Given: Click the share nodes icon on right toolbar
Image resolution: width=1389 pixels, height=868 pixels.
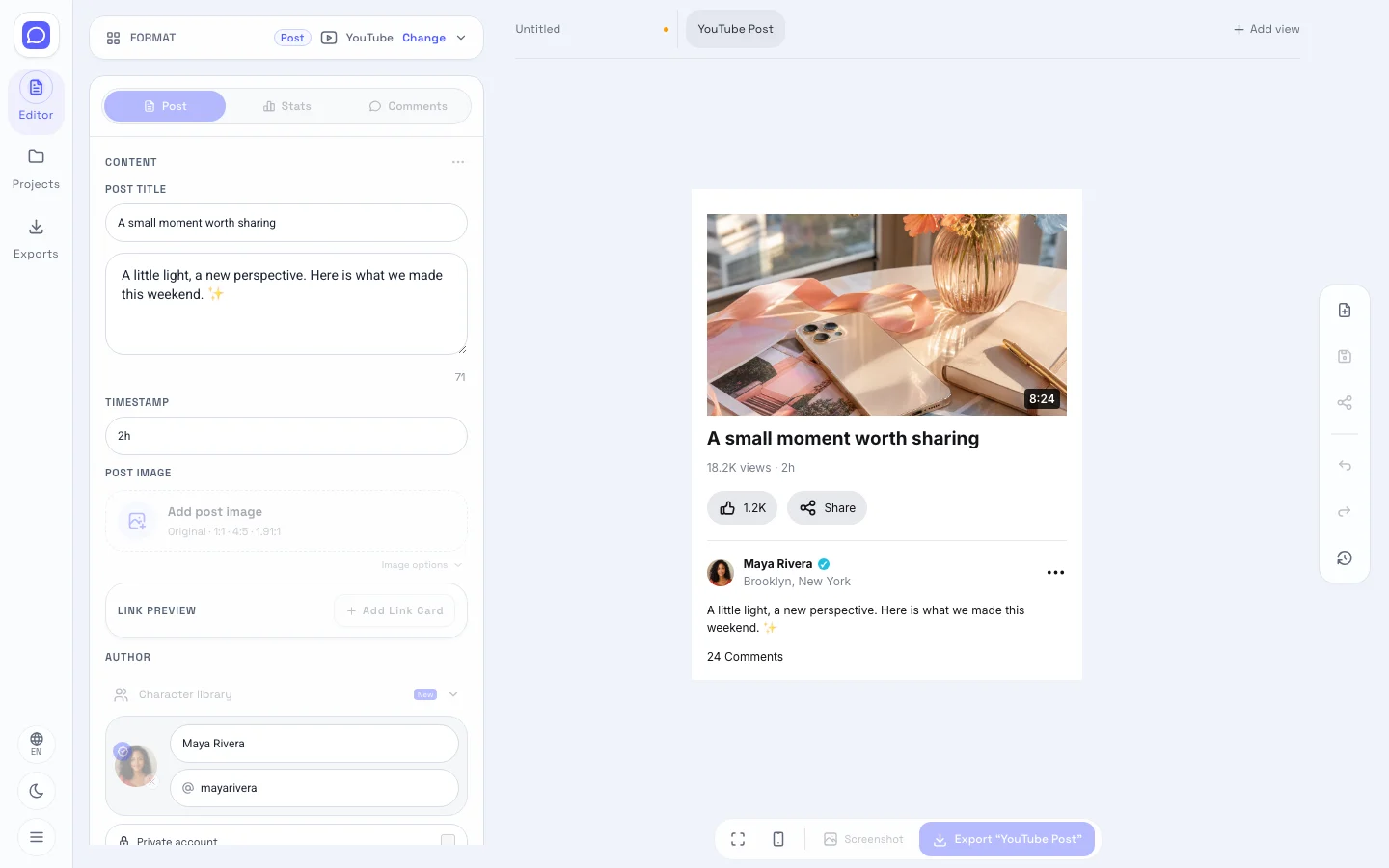Looking at the screenshot, I should 1345,403.
